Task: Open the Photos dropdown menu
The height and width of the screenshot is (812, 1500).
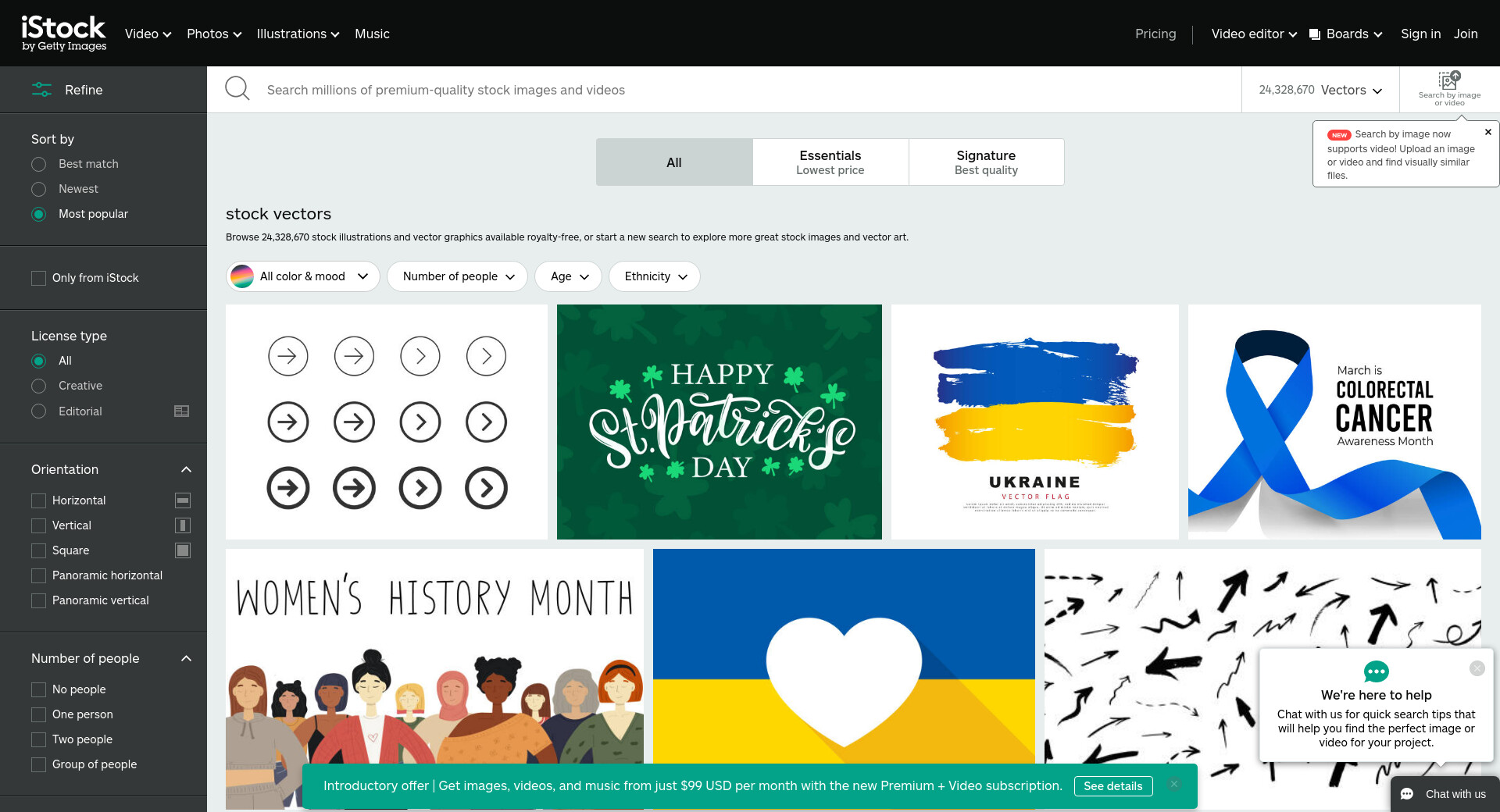Action: tap(214, 34)
